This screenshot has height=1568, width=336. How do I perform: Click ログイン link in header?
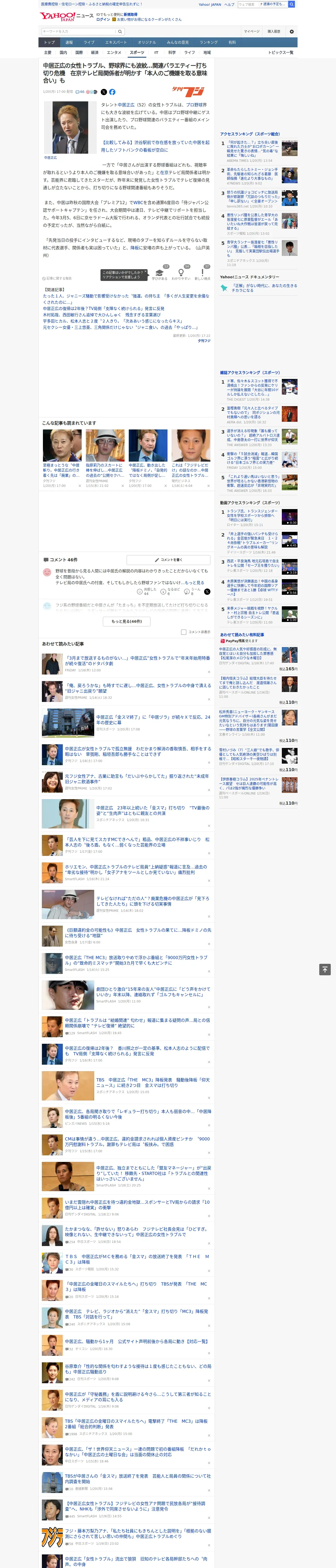click(x=103, y=20)
